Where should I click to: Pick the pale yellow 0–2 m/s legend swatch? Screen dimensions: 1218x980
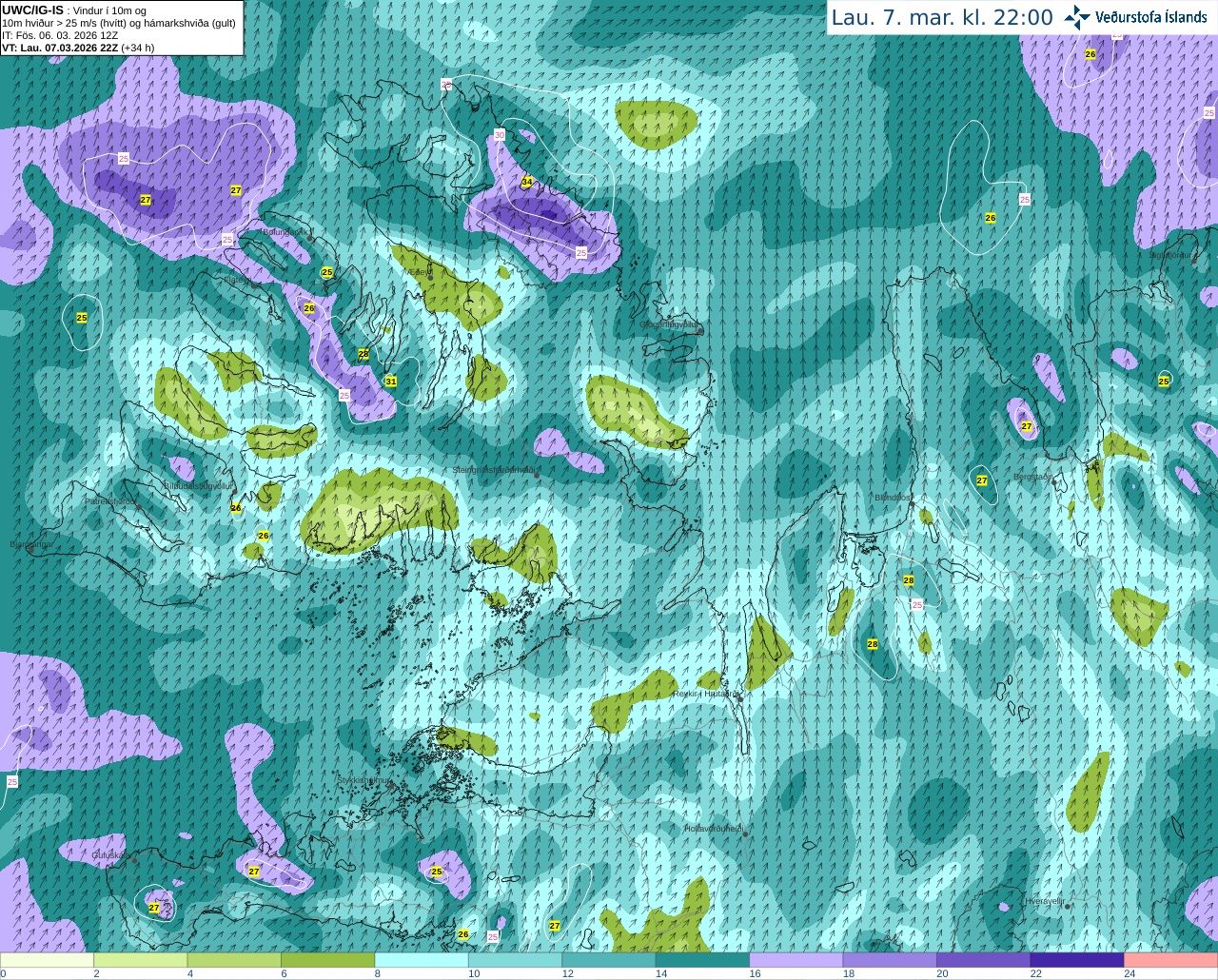[x=48, y=960]
